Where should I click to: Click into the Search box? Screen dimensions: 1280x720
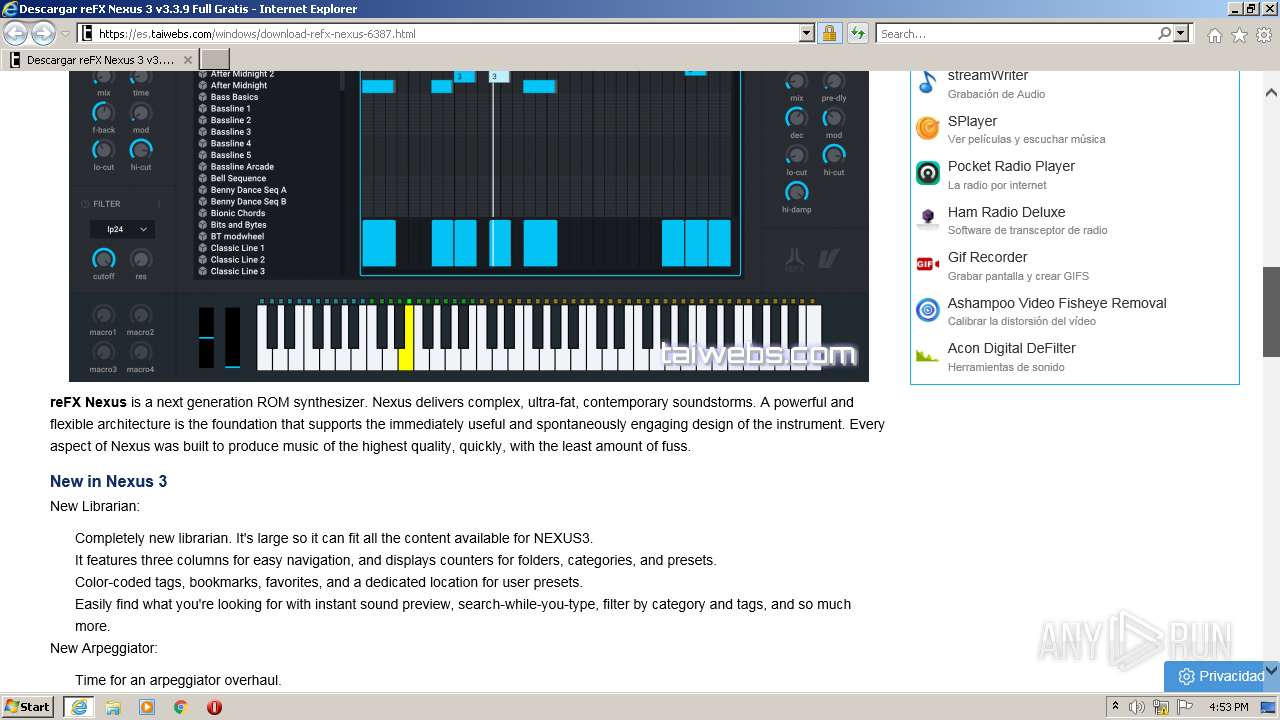coord(1016,33)
